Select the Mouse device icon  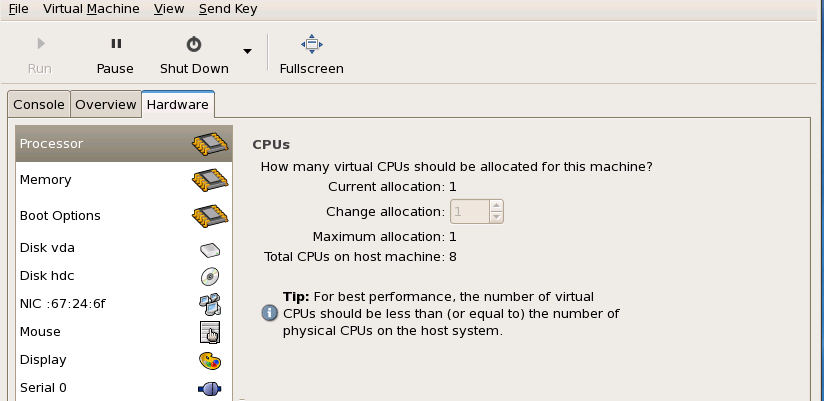pyautogui.click(x=209, y=332)
